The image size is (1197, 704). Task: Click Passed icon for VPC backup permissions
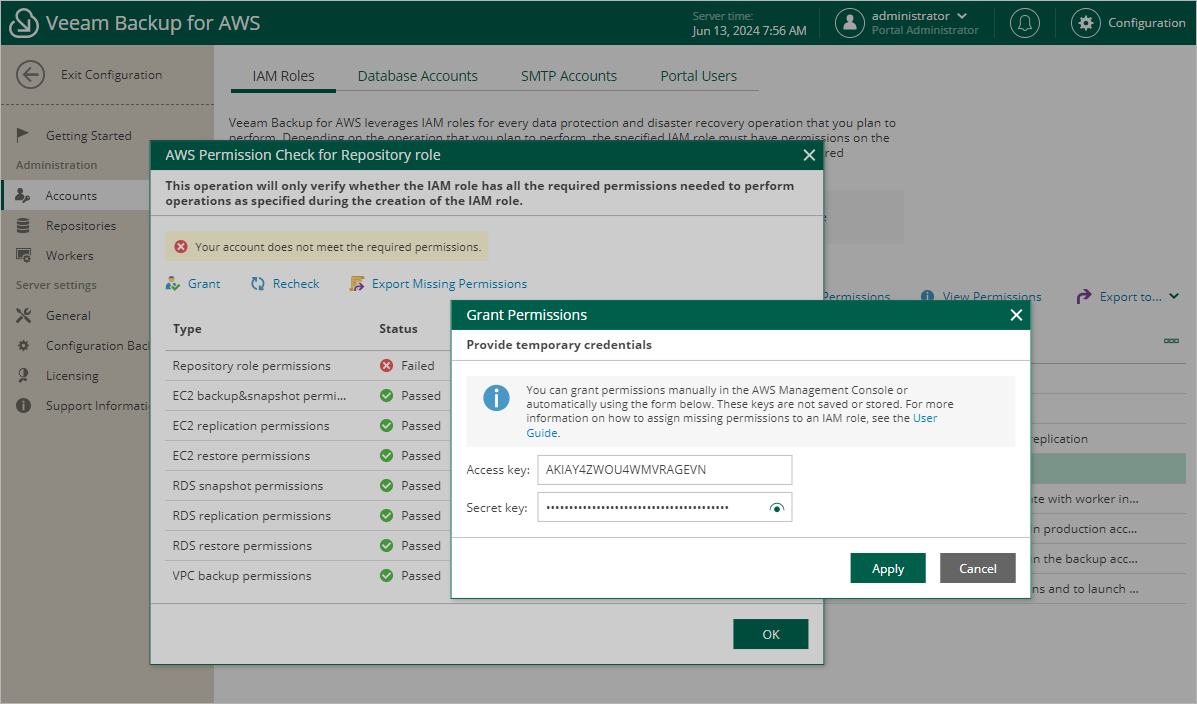click(x=386, y=575)
